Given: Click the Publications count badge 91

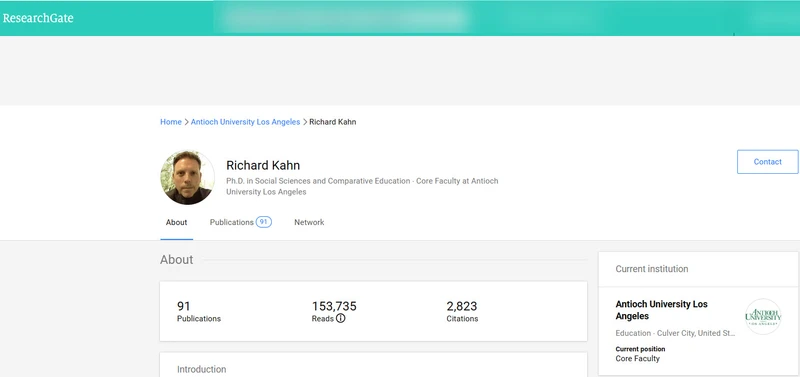Looking at the screenshot, I should pos(264,222).
